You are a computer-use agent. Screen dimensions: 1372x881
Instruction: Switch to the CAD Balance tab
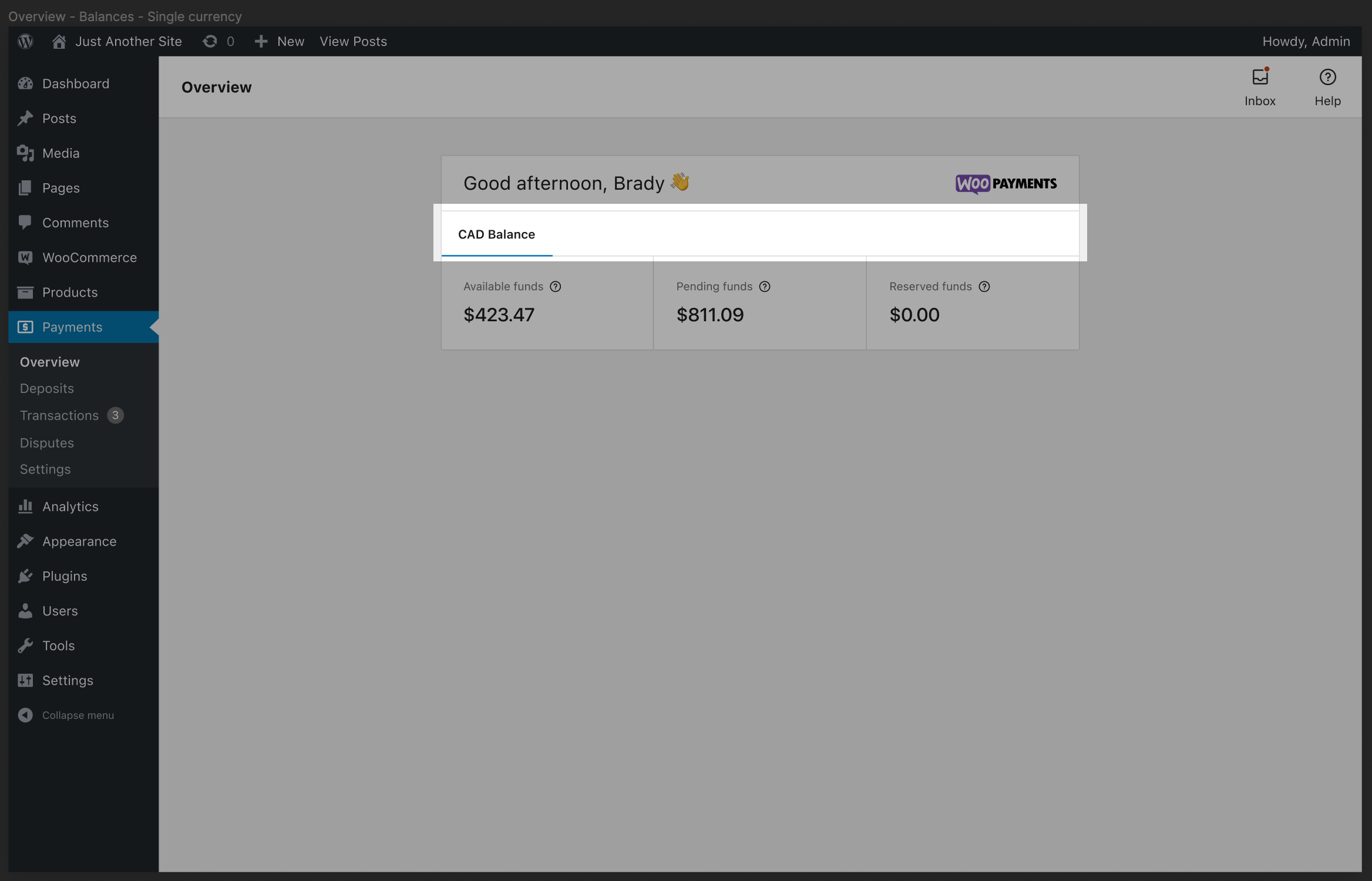pyautogui.click(x=496, y=234)
